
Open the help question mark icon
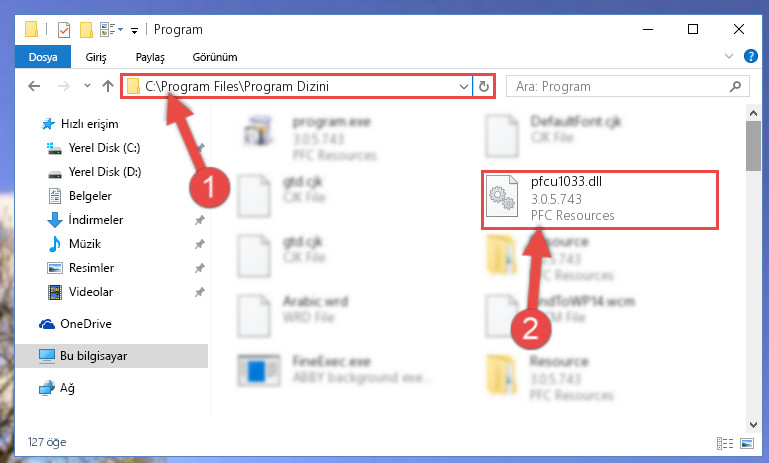coord(750,56)
